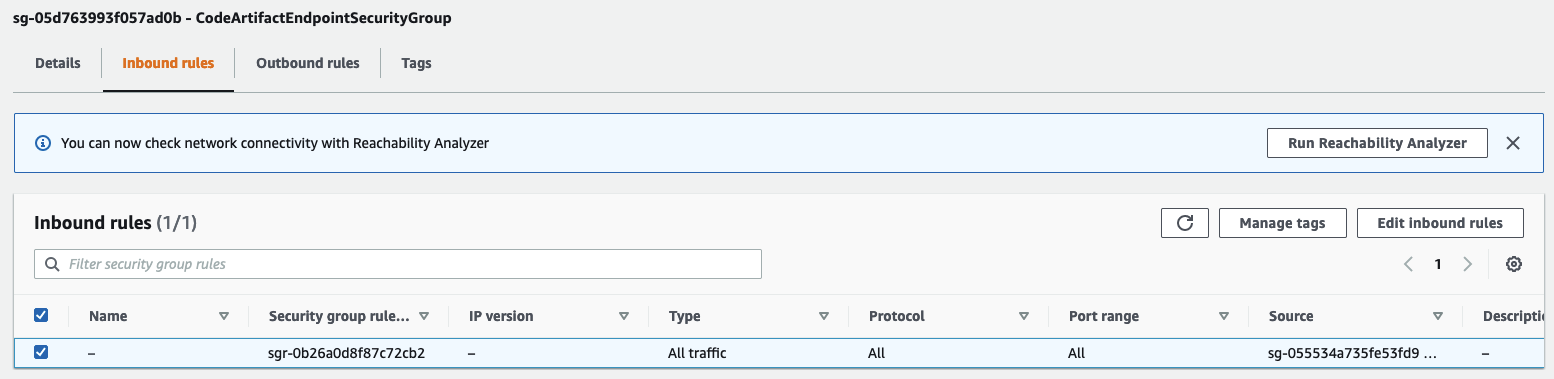Switch to the Outbound rules tab
Screen dimensions: 1554x379
308,63
